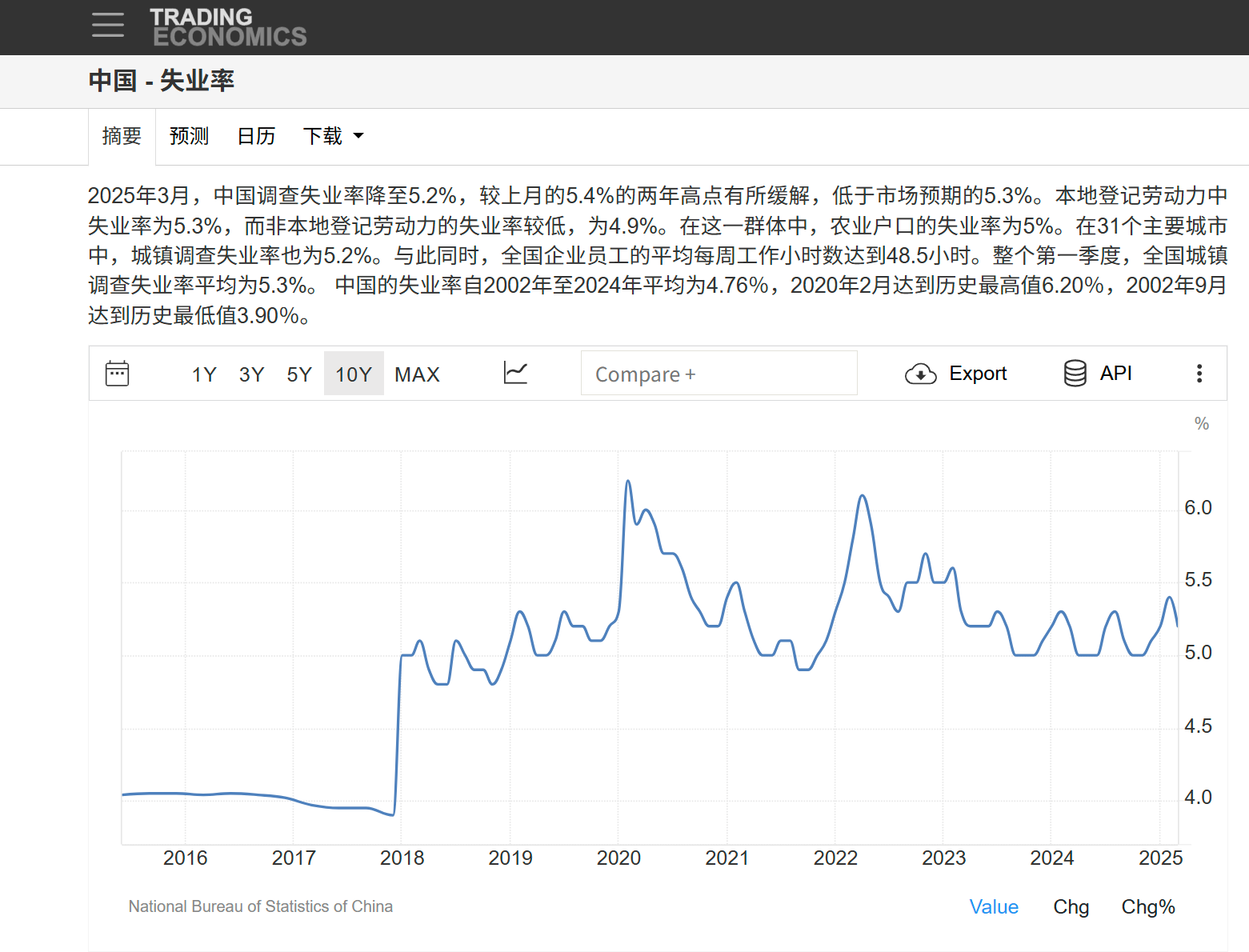The image size is (1249, 952).
Task: Open the three-dot chart options menu
Action: point(1199,374)
